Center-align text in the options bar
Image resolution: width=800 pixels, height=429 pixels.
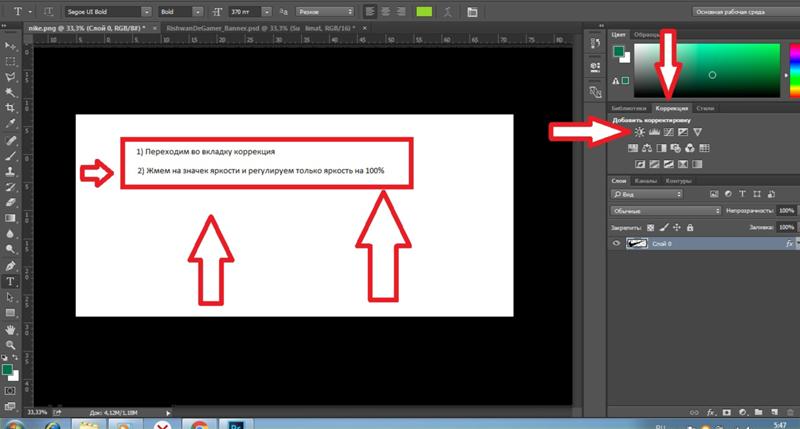pyautogui.click(x=386, y=11)
